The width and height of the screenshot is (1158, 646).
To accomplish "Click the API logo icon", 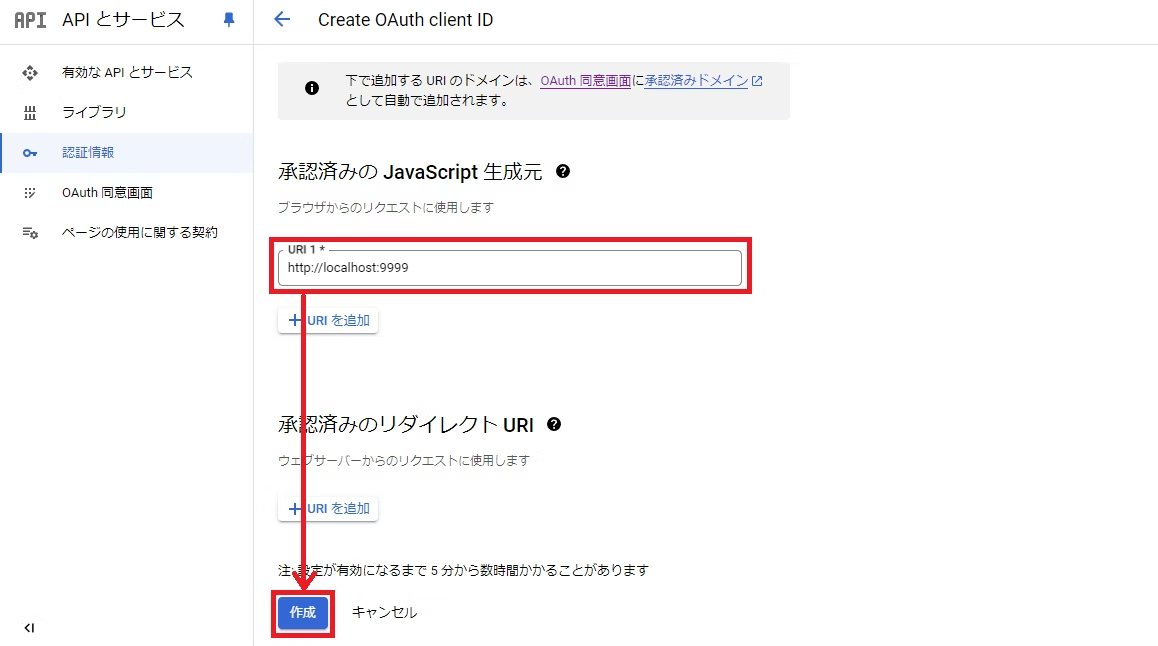I will (x=30, y=20).
